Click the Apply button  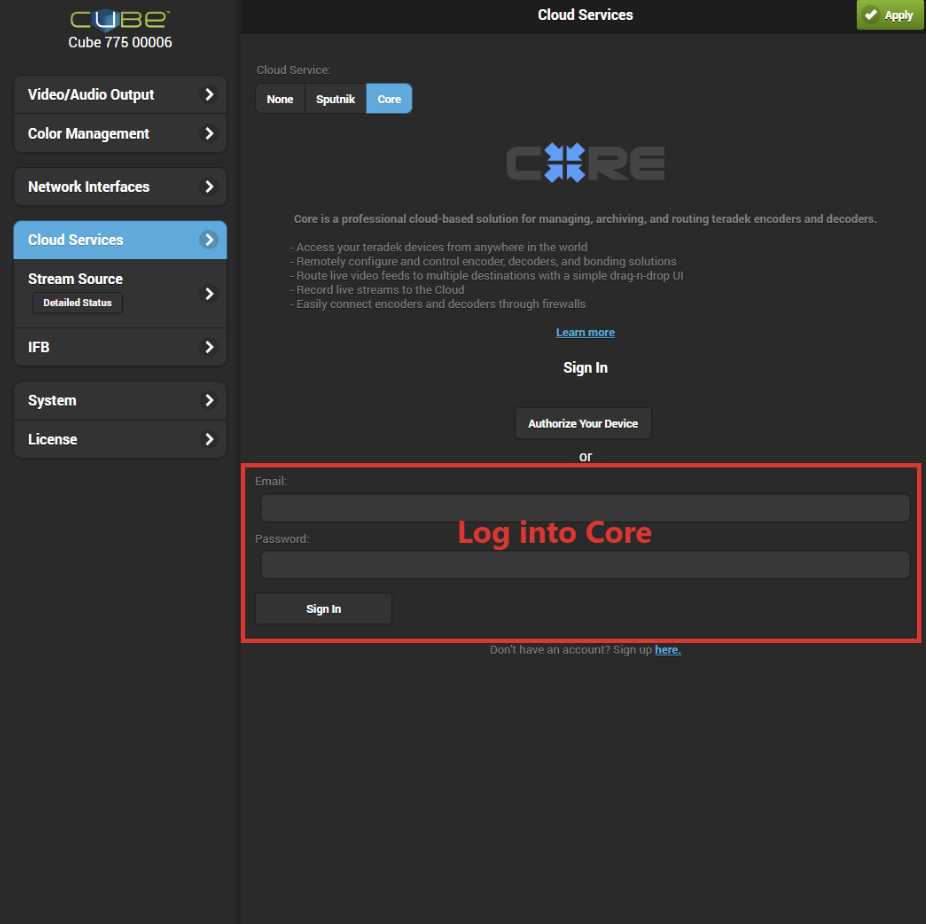click(x=889, y=15)
